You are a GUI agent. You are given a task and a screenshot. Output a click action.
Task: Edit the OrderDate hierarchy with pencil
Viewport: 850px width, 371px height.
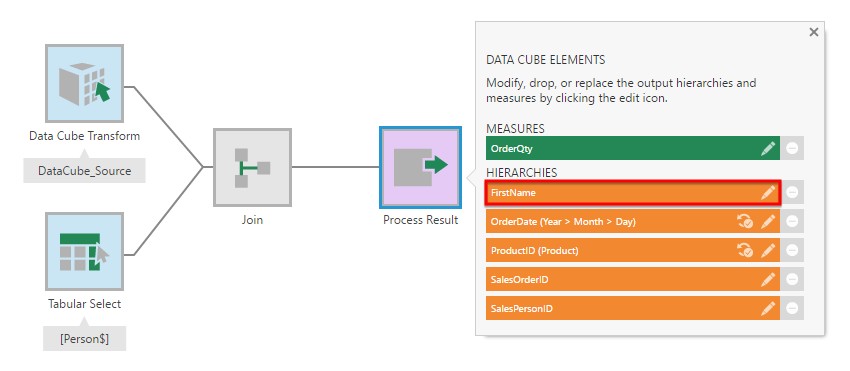coord(768,222)
